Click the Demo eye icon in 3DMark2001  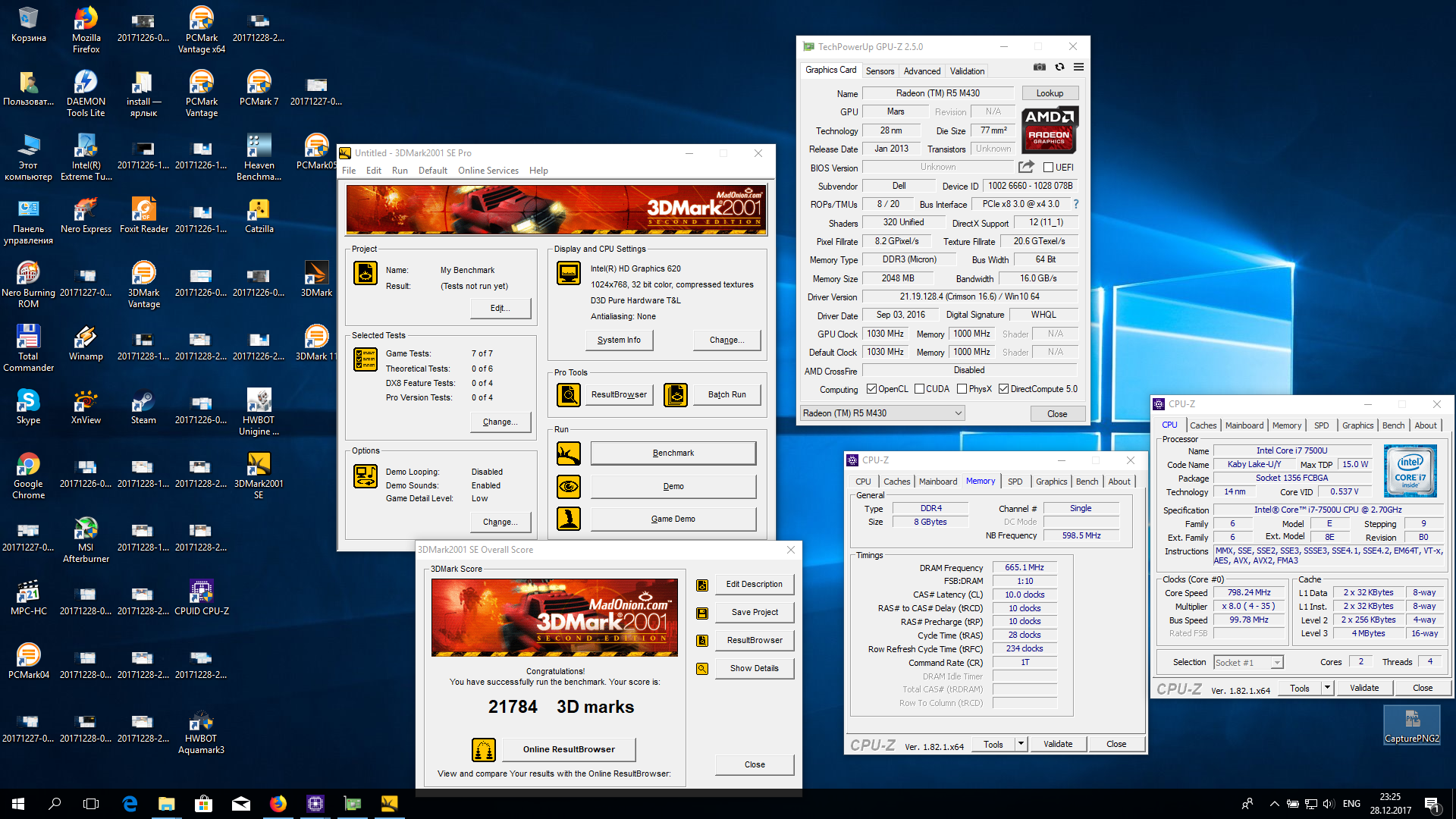point(569,486)
